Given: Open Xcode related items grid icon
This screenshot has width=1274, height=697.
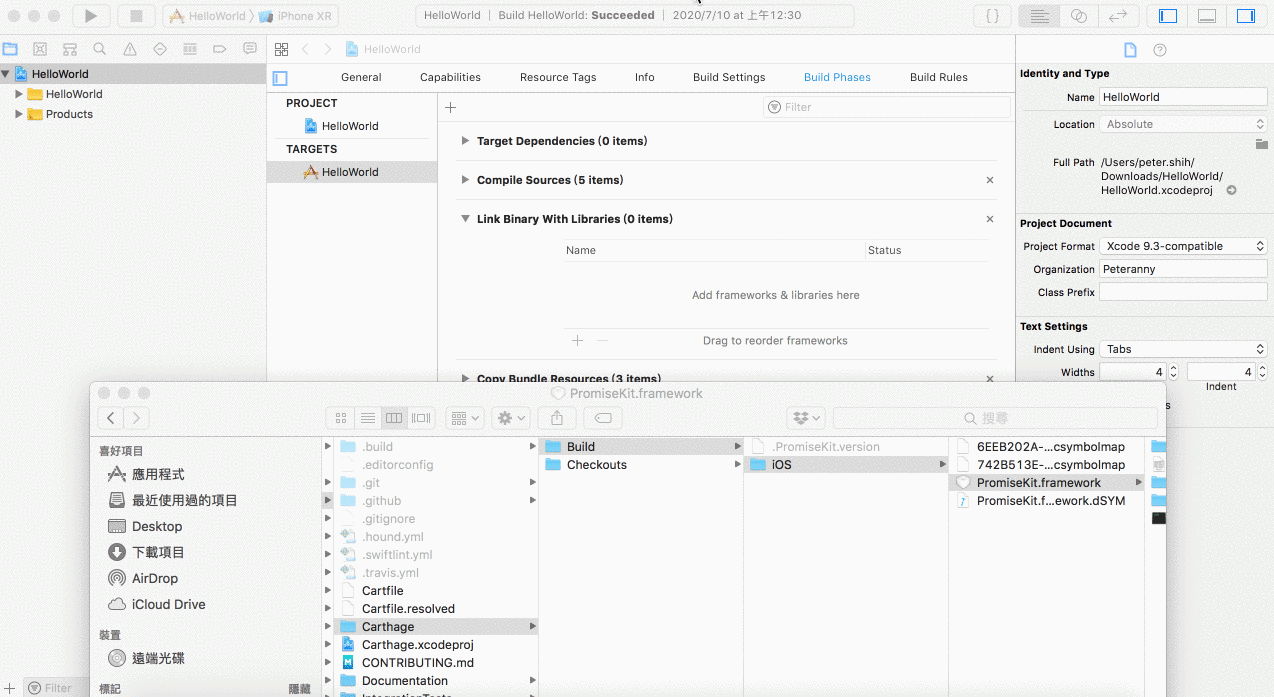Looking at the screenshot, I should pos(282,49).
